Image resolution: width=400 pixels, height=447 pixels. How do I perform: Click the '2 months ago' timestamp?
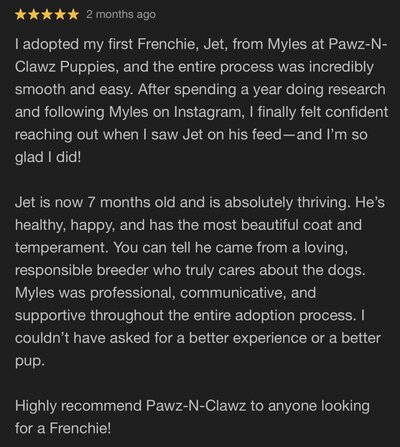pos(121,14)
